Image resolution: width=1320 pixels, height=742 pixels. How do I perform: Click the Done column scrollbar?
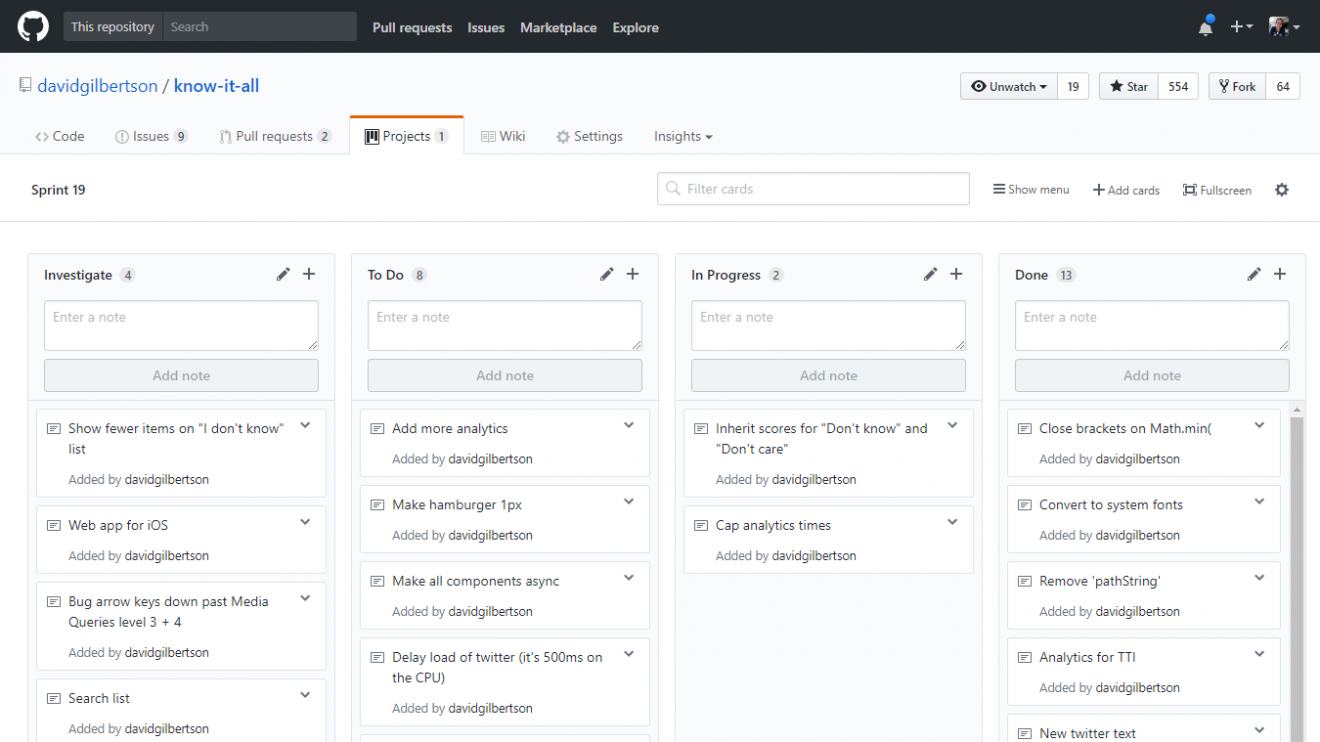(1298, 573)
